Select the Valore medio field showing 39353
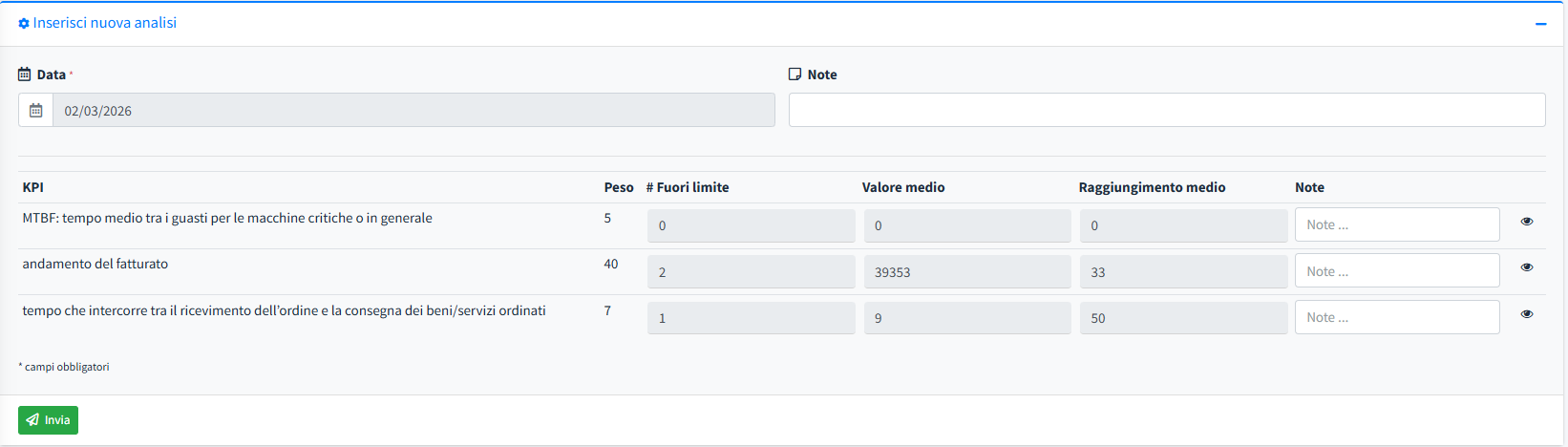This screenshot has width=1568, height=447. pos(966,272)
